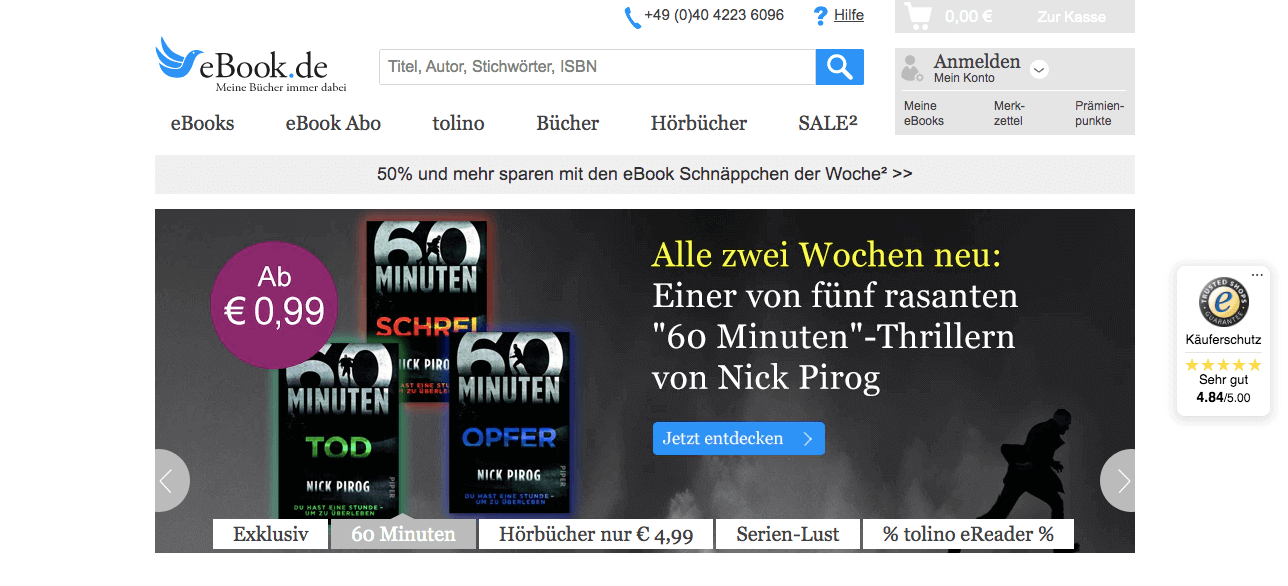Viewport: 1288px width, 586px height.
Task: Open the eBooks menu
Action: (202, 123)
